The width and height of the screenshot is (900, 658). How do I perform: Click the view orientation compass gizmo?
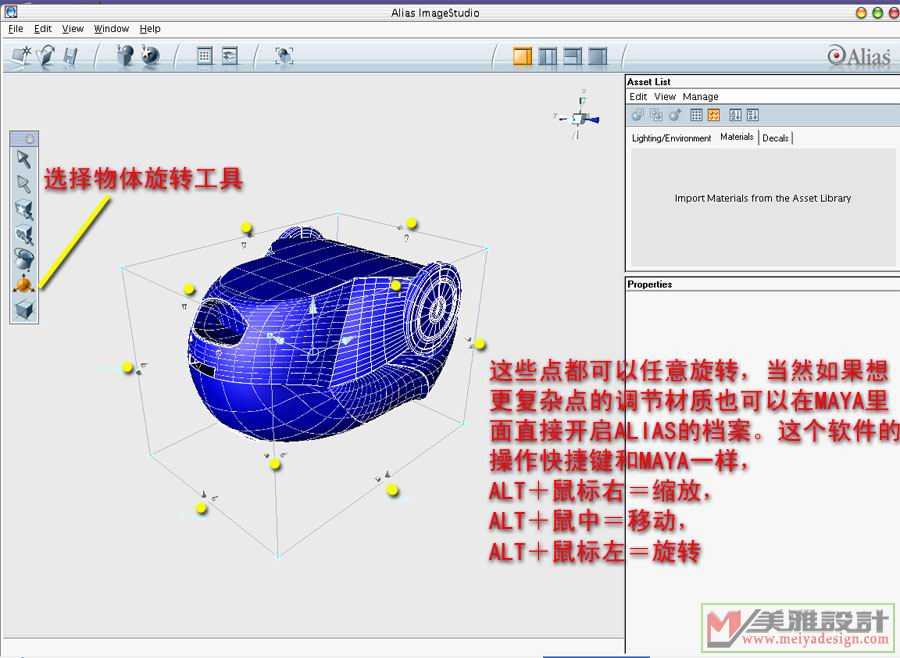pos(579,117)
